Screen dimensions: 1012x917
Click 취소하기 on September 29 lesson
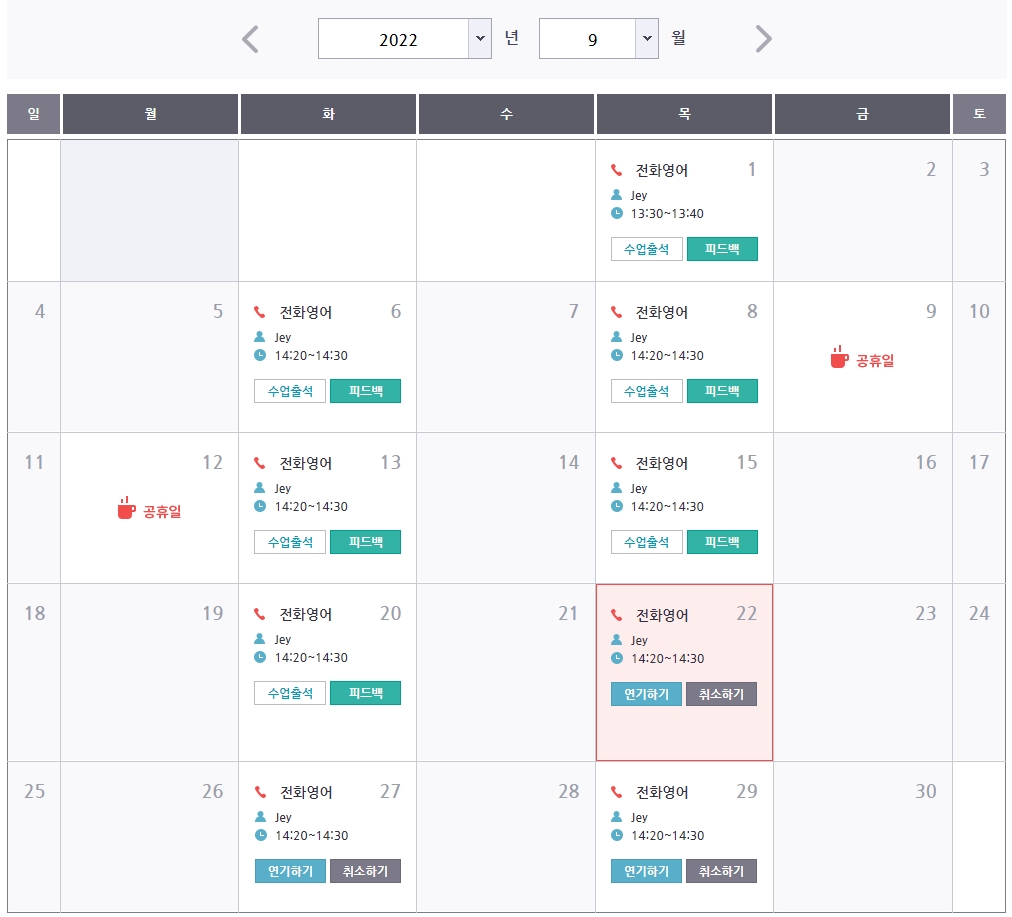click(721, 871)
